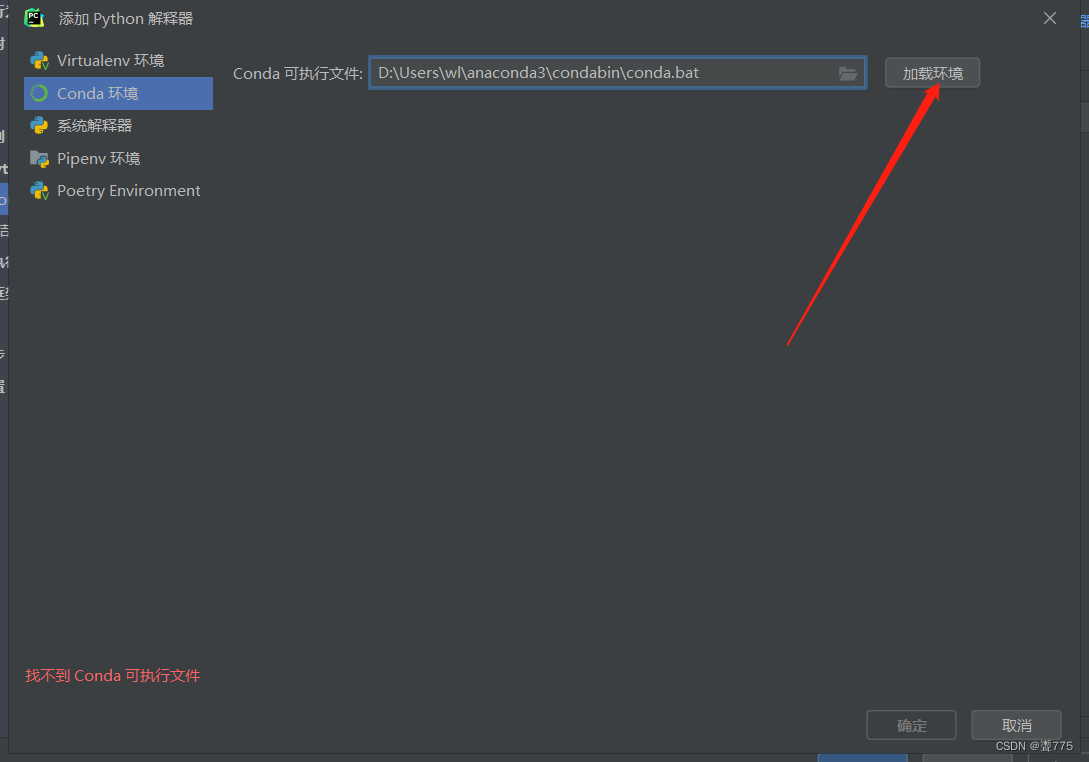Click the 取消 button

pyautogui.click(x=1016, y=725)
